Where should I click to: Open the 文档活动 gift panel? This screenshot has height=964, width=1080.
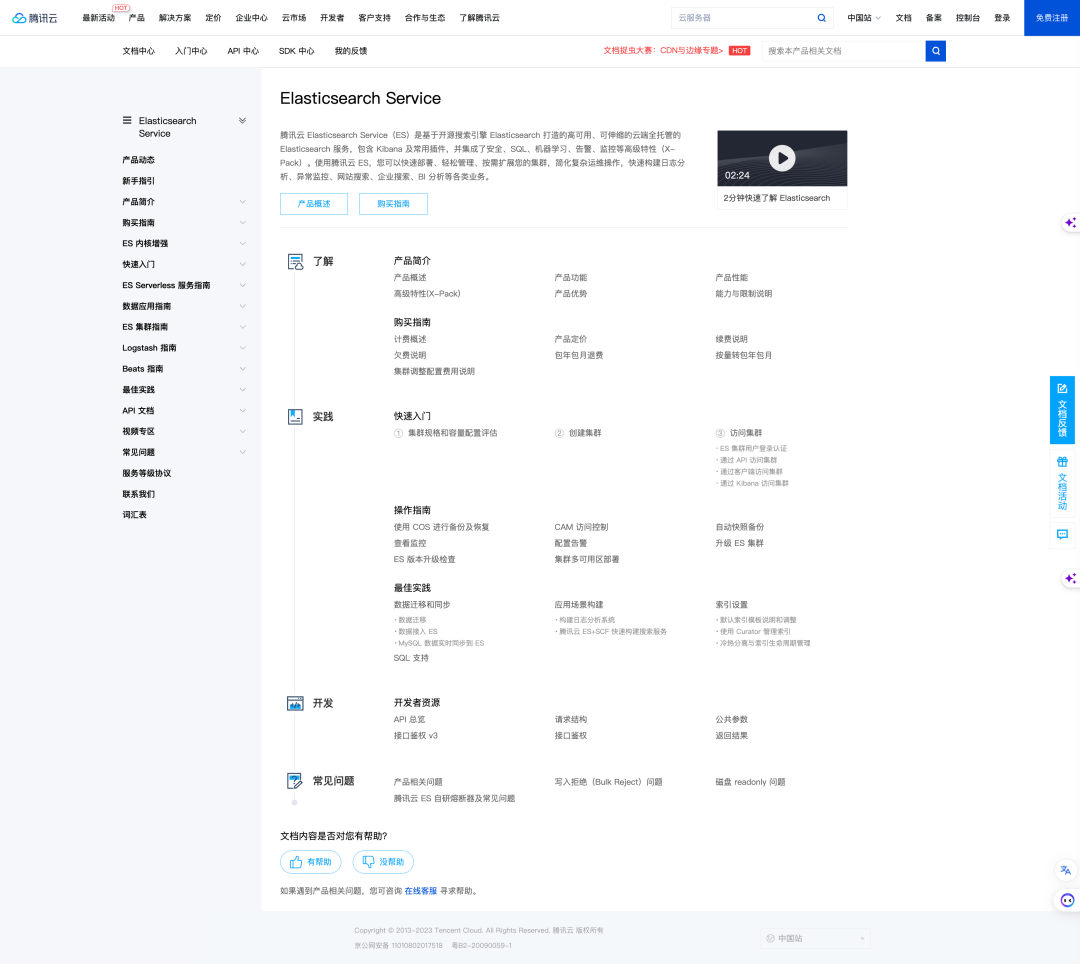tap(1062, 483)
